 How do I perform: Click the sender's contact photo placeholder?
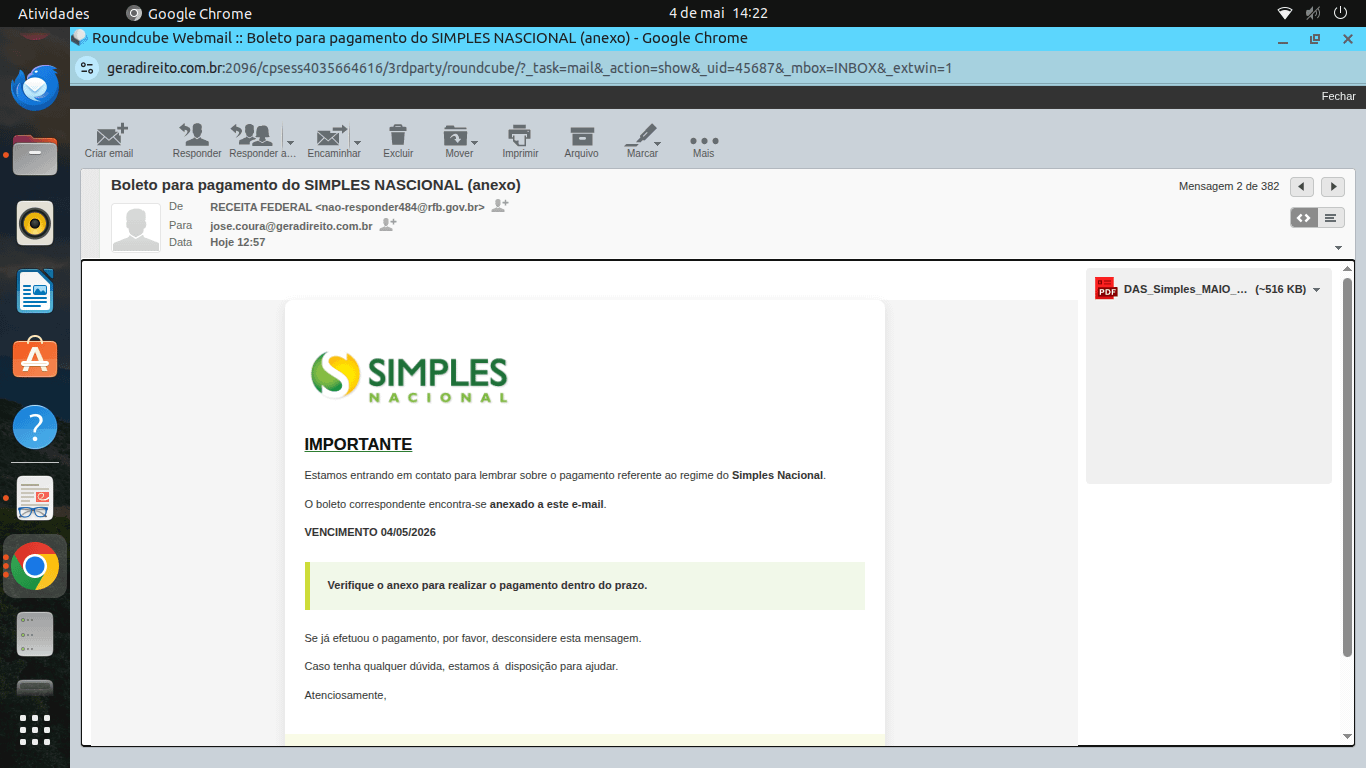pyautogui.click(x=136, y=228)
